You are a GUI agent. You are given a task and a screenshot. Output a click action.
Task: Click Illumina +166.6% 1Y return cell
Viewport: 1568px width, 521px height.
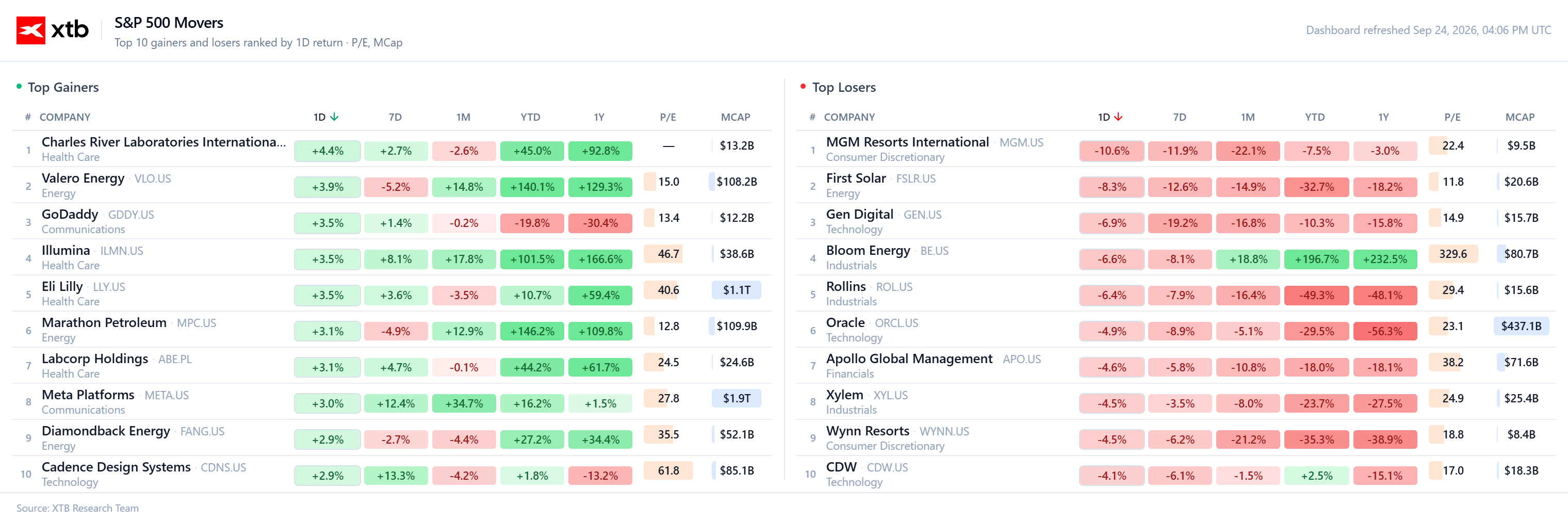pyautogui.click(x=600, y=259)
